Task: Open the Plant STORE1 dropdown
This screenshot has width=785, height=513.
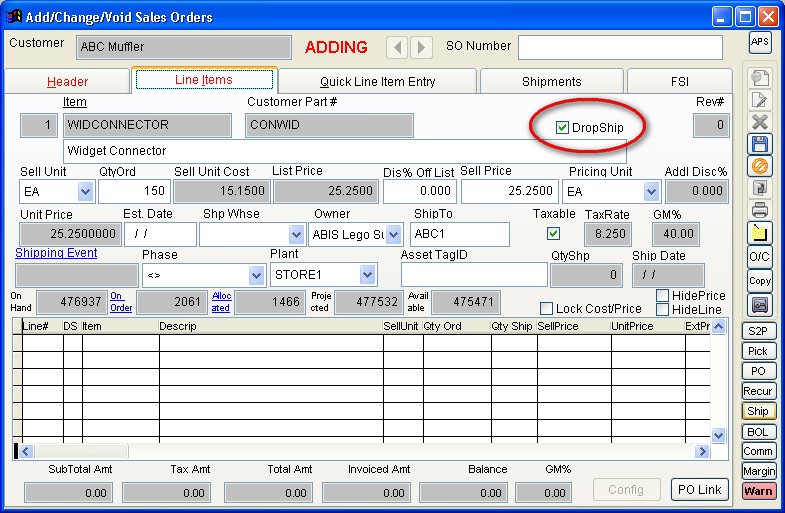Action: (367, 275)
